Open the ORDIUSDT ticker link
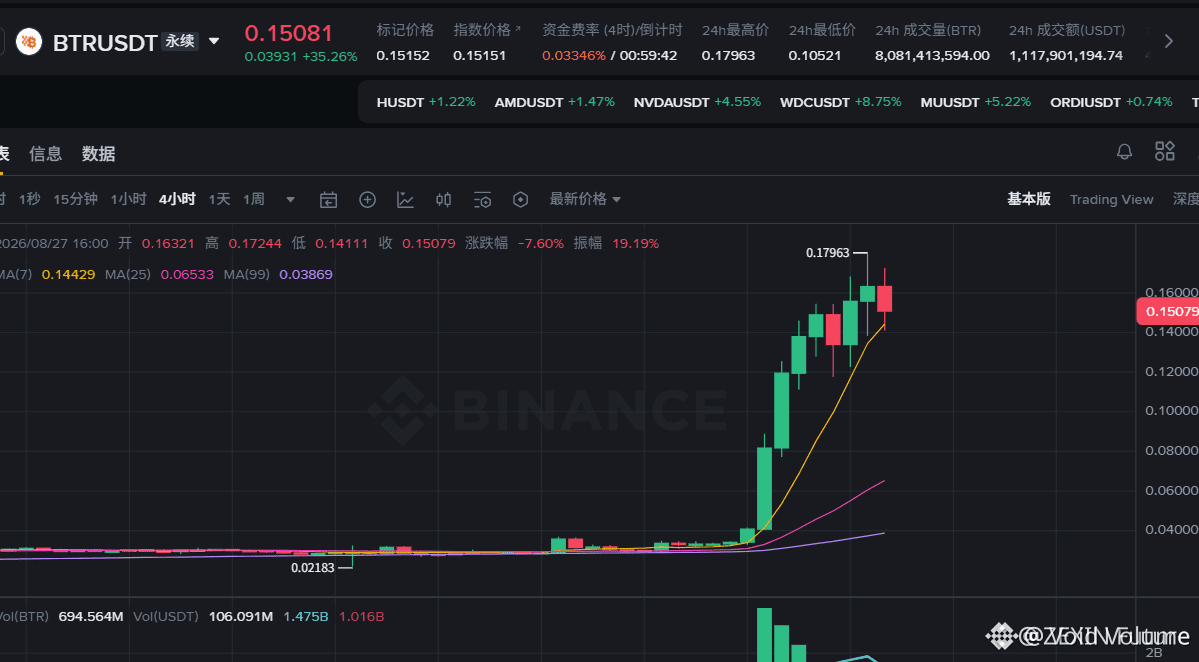This screenshot has height=662, width=1199. click(x=1111, y=102)
